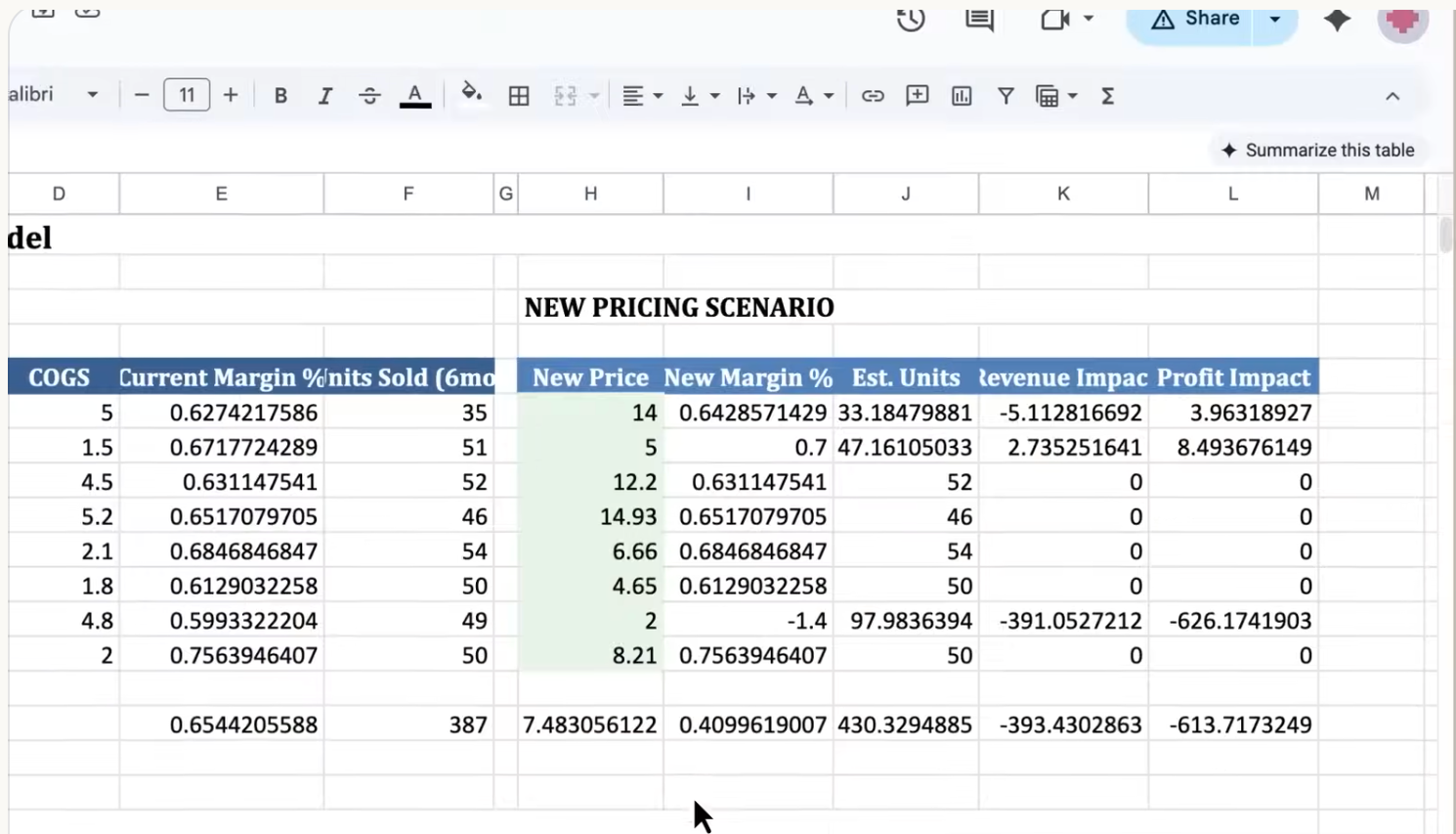
Task: Open the functions sigma icon
Action: [1107, 96]
